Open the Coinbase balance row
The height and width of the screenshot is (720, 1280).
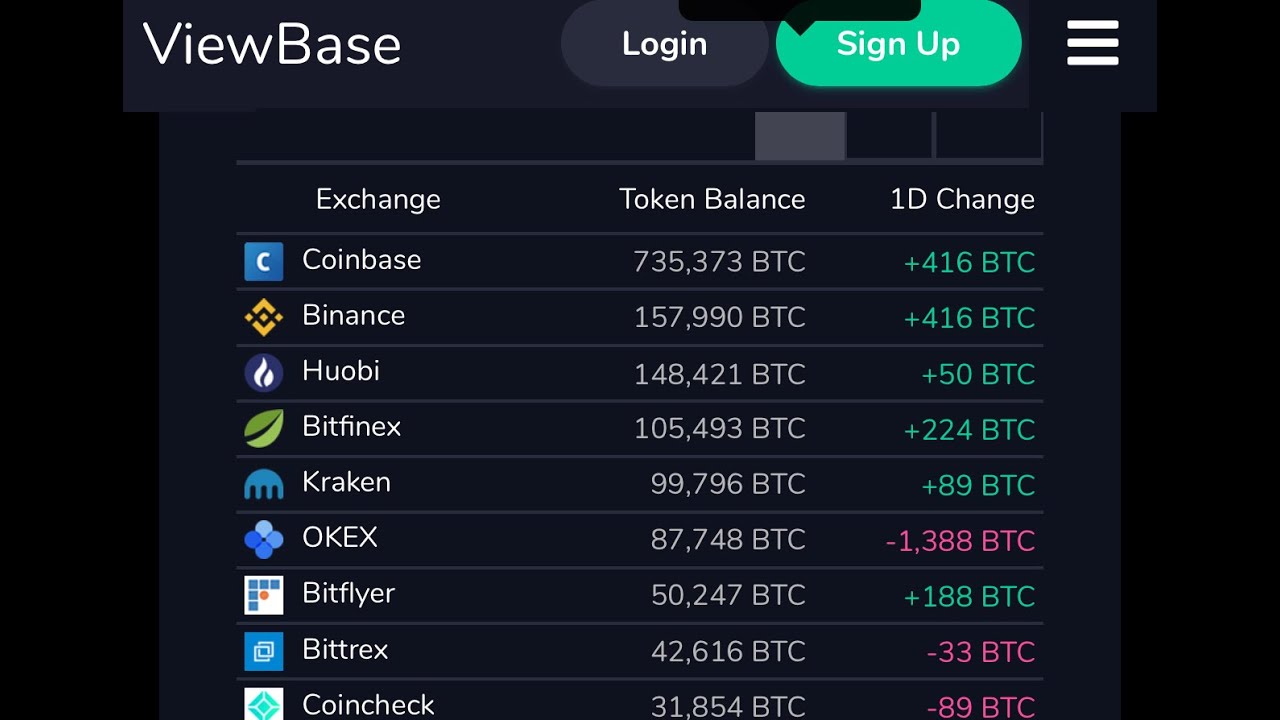640,261
